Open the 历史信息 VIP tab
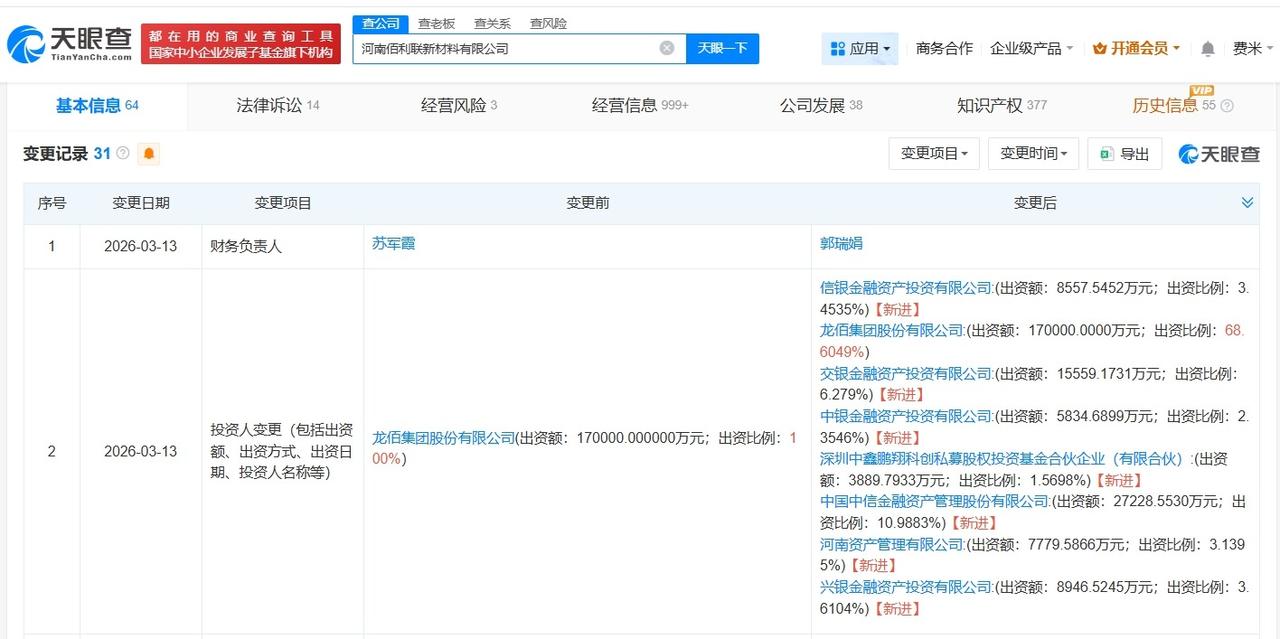Image resolution: width=1280 pixels, height=639 pixels. tap(1165, 104)
